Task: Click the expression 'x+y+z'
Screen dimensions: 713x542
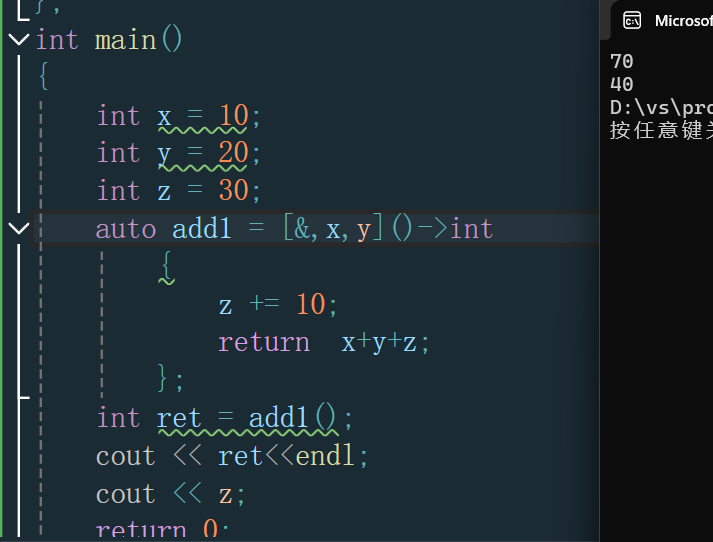Action: [379, 342]
